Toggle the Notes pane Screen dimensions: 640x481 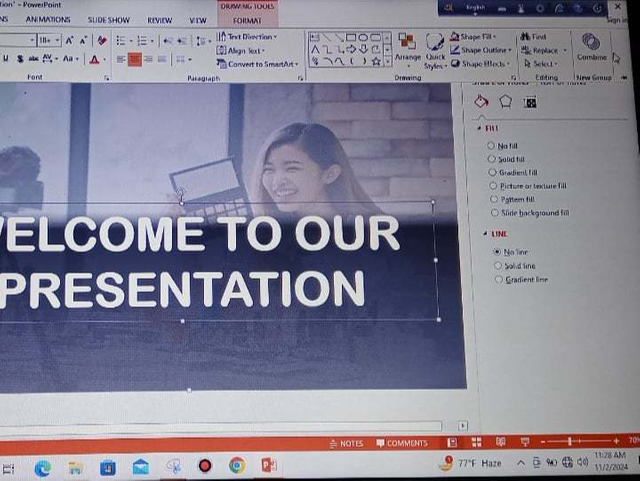coord(346,443)
